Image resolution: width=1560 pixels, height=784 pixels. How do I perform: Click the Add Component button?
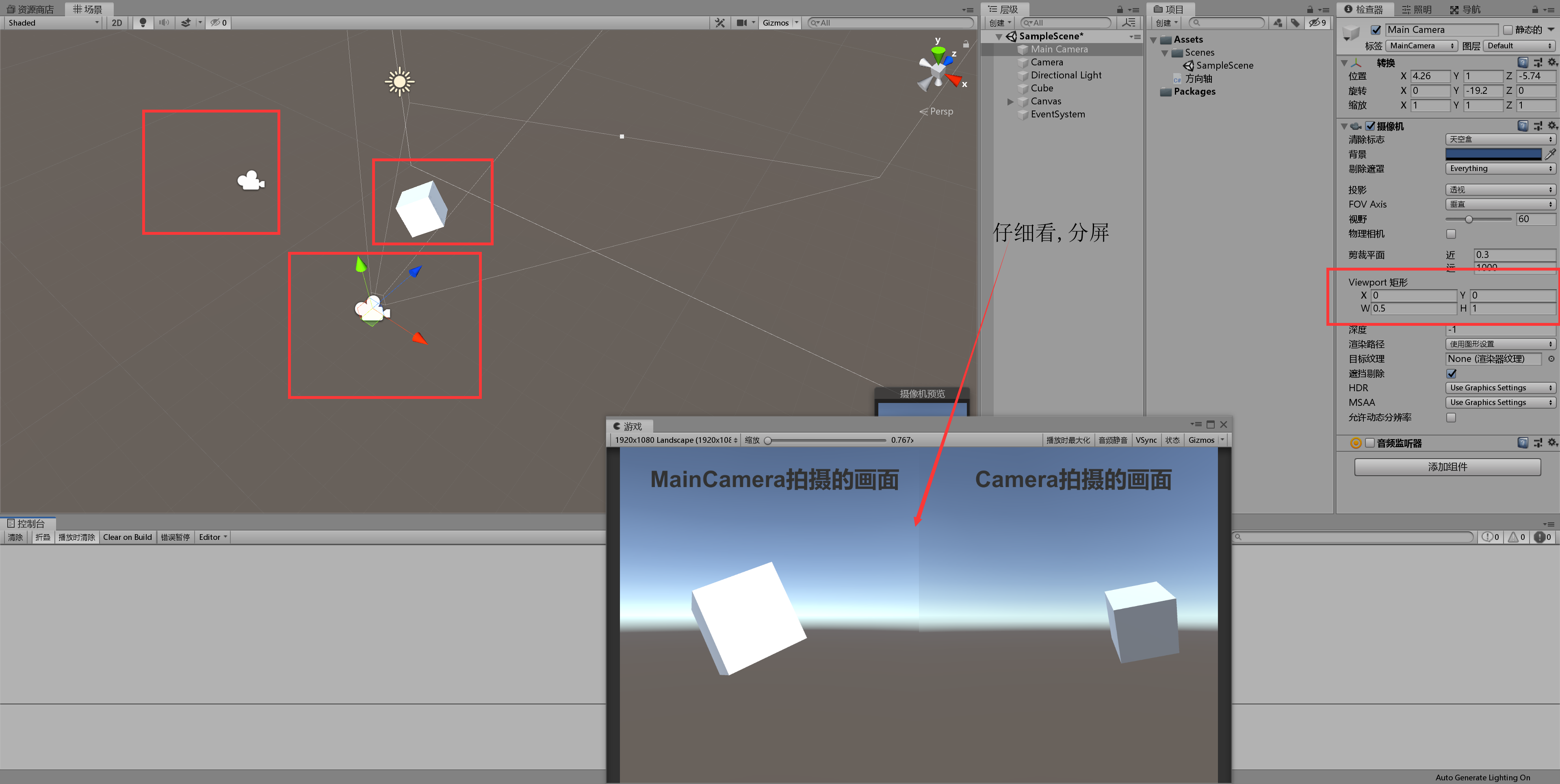pyautogui.click(x=1447, y=467)
